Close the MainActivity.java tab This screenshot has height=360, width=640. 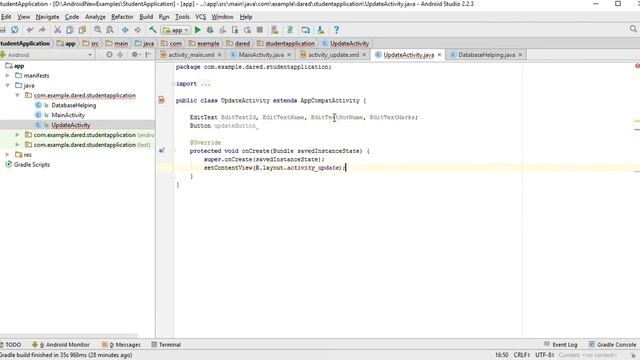(289, 55)
